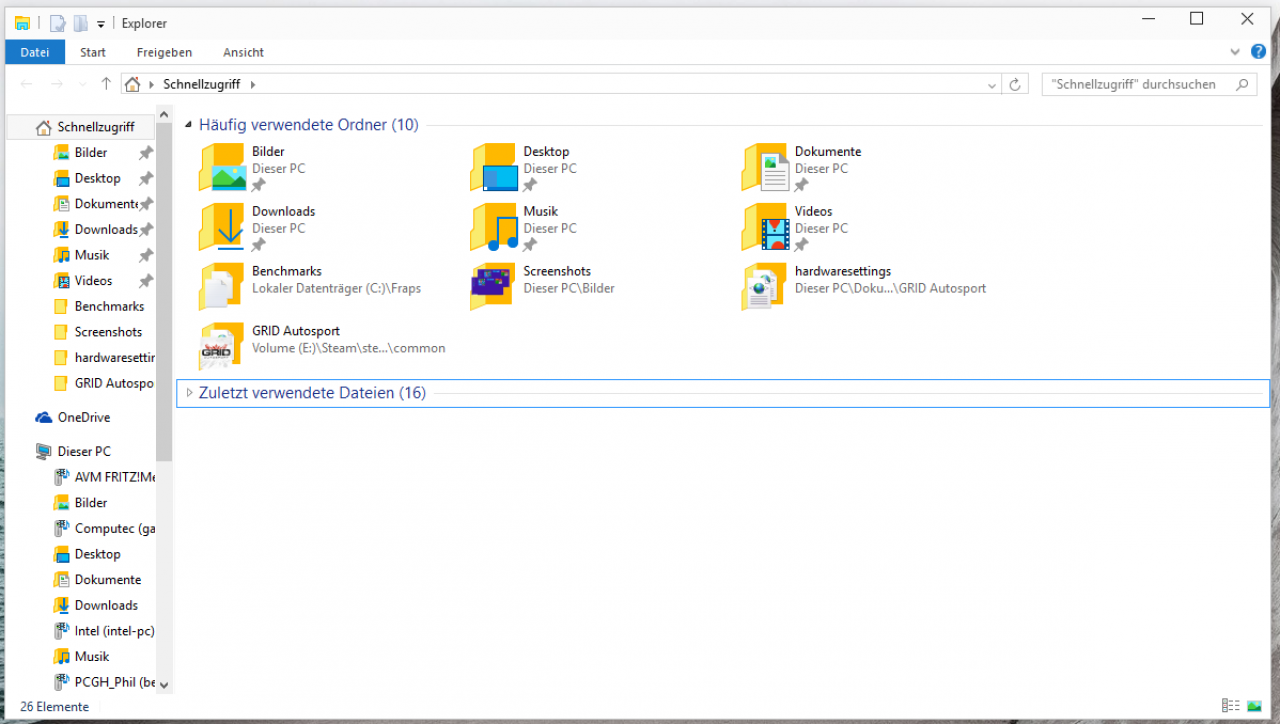Click the breadcrumb arrow after Schnellzugriff
Image resolution: width=1280 pixels, height=724 pixels.
pos(253,85)
